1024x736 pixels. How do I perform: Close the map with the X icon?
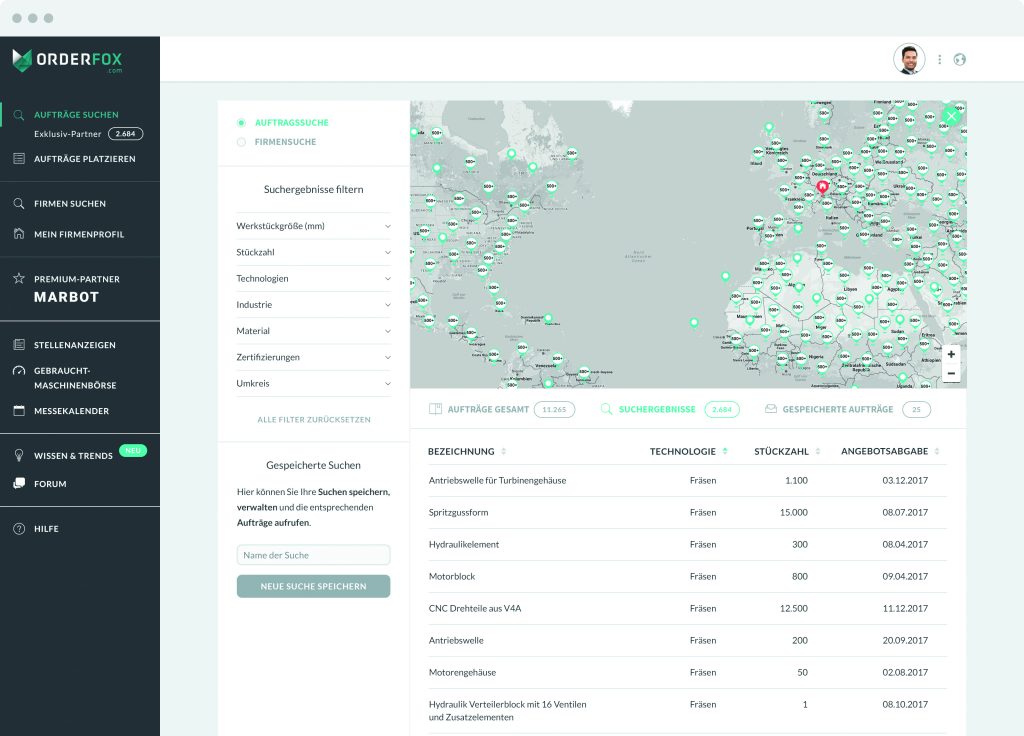click(951, 116)
